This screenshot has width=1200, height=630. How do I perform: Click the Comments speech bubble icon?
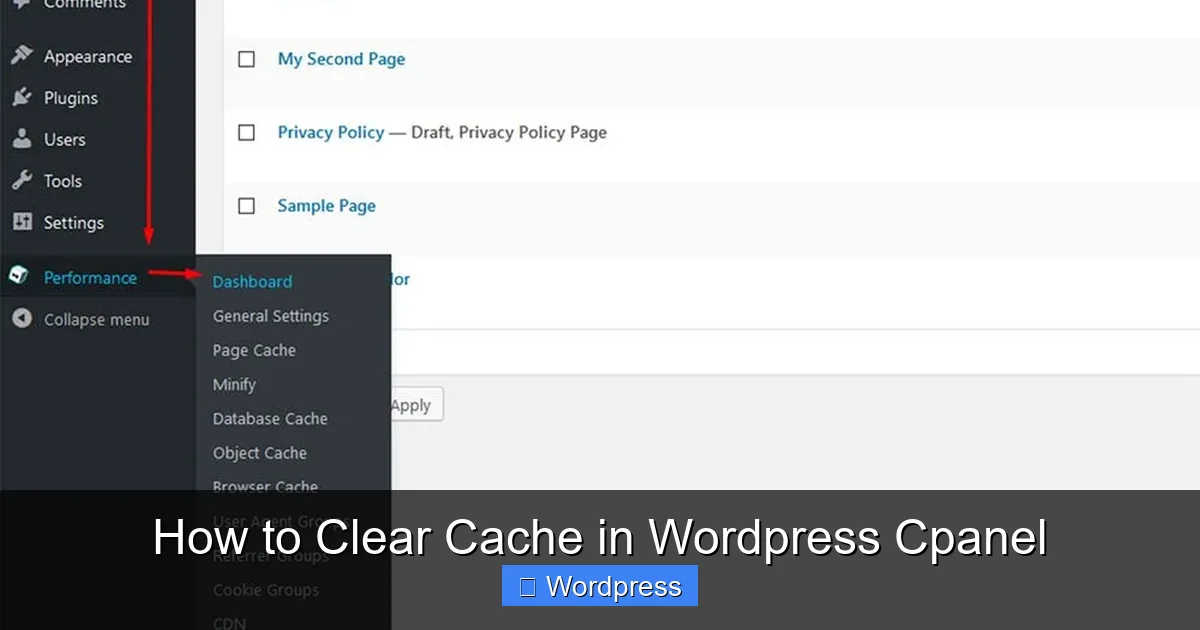[x=22, y=5]
